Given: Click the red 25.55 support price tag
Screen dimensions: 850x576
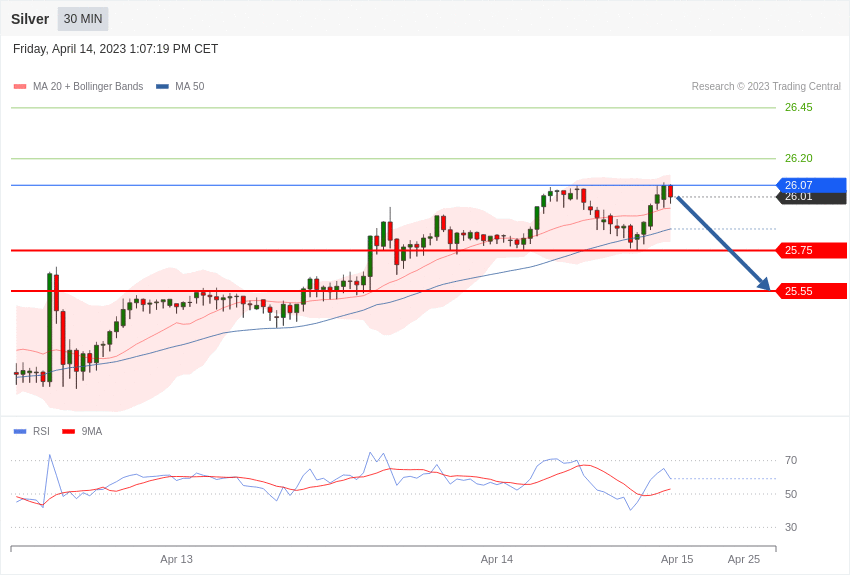Looking at the screenshot, I should (812, 291).
